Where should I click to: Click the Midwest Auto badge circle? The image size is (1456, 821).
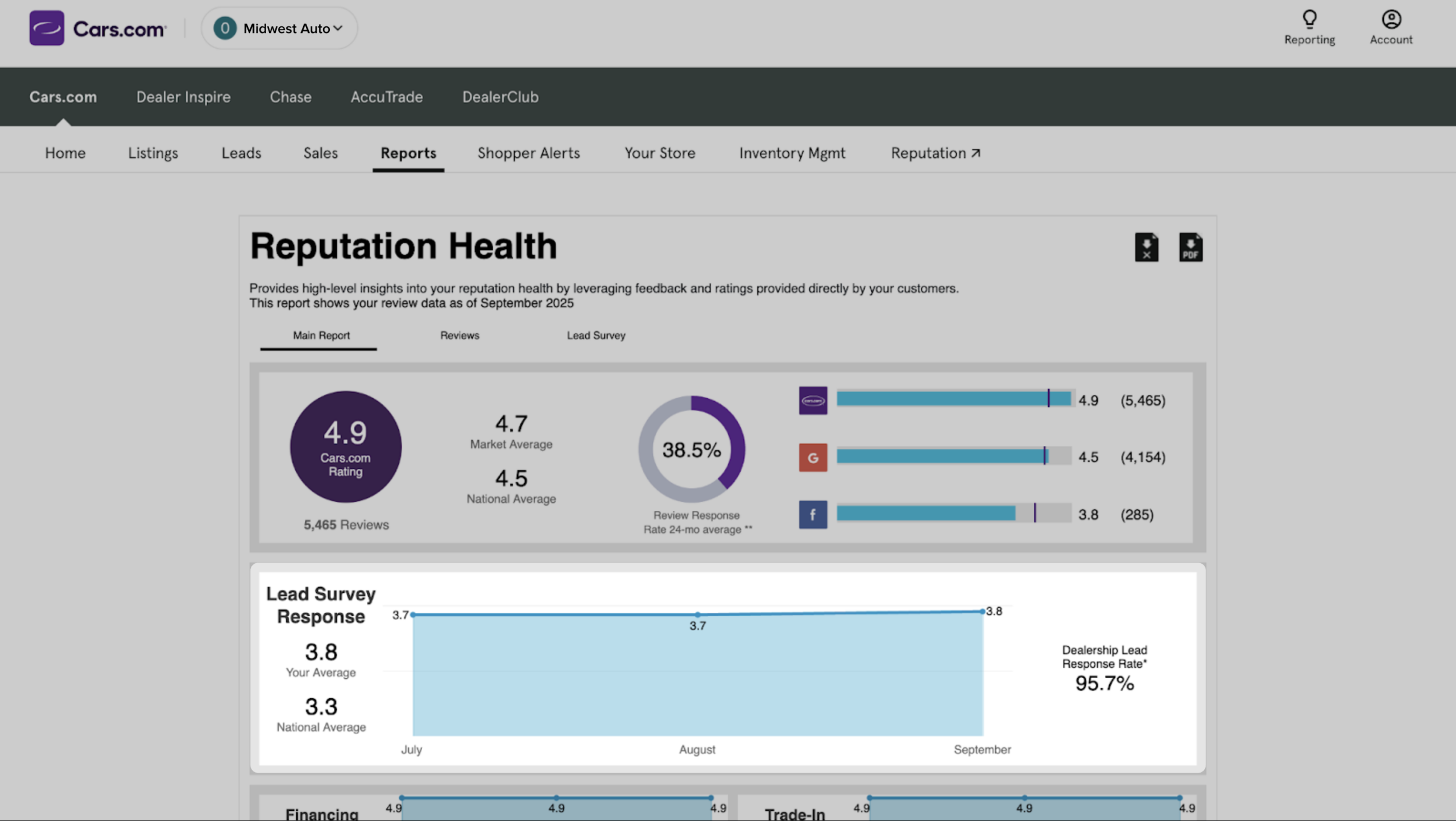[225, 28]
